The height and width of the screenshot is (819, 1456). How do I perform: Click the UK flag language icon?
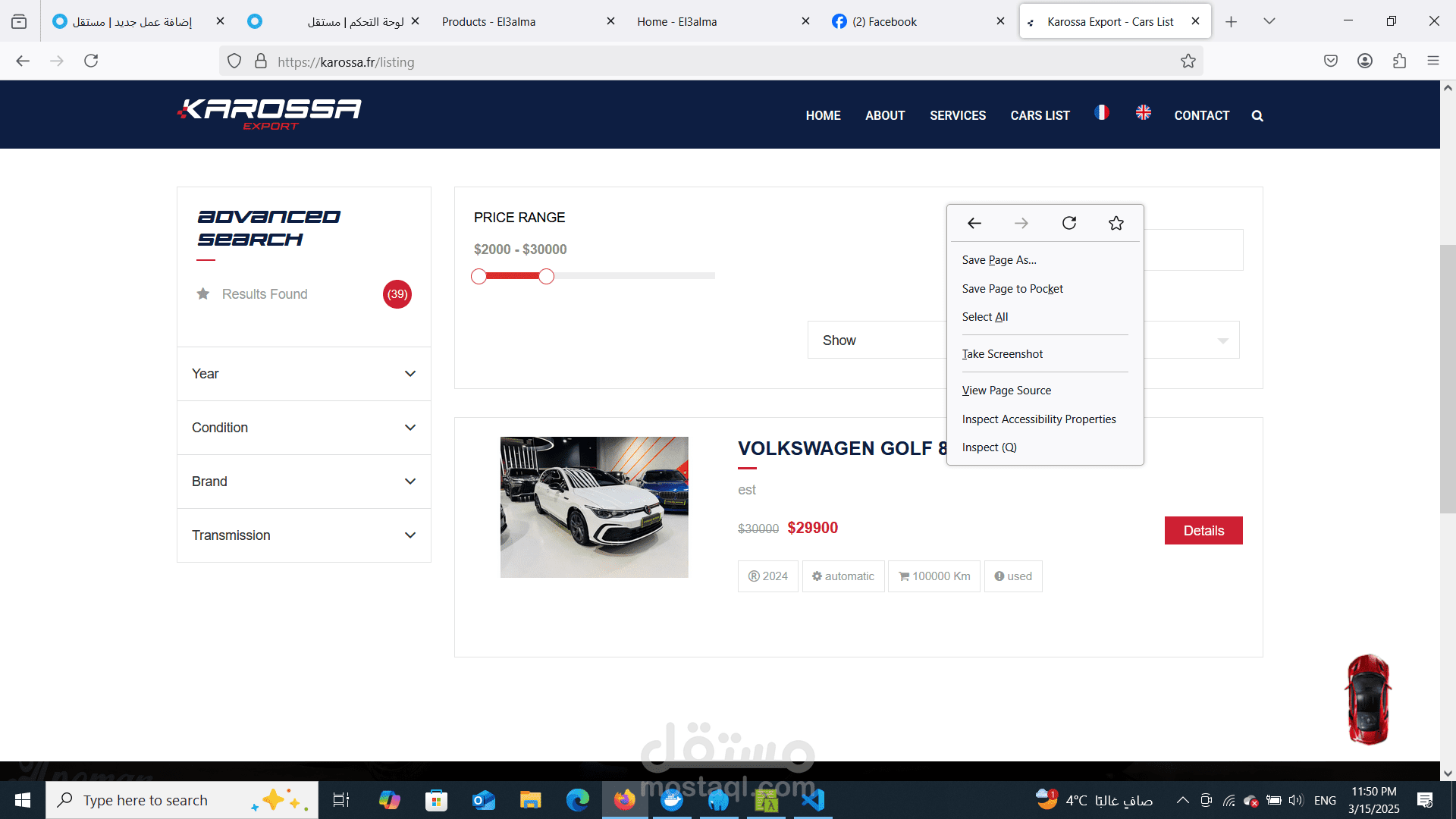pyautogui.click(x=1144, y=113)
